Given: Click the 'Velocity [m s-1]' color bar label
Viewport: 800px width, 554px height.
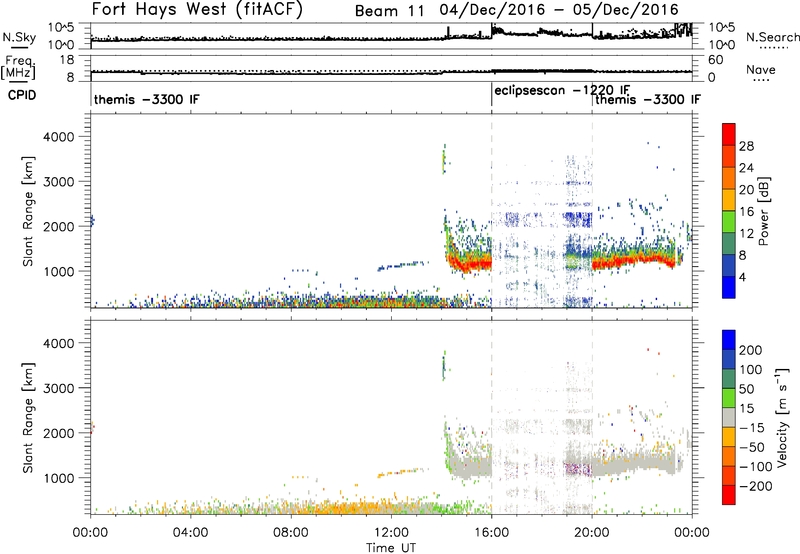Looking at the screenshot, I should coord(781,417).
